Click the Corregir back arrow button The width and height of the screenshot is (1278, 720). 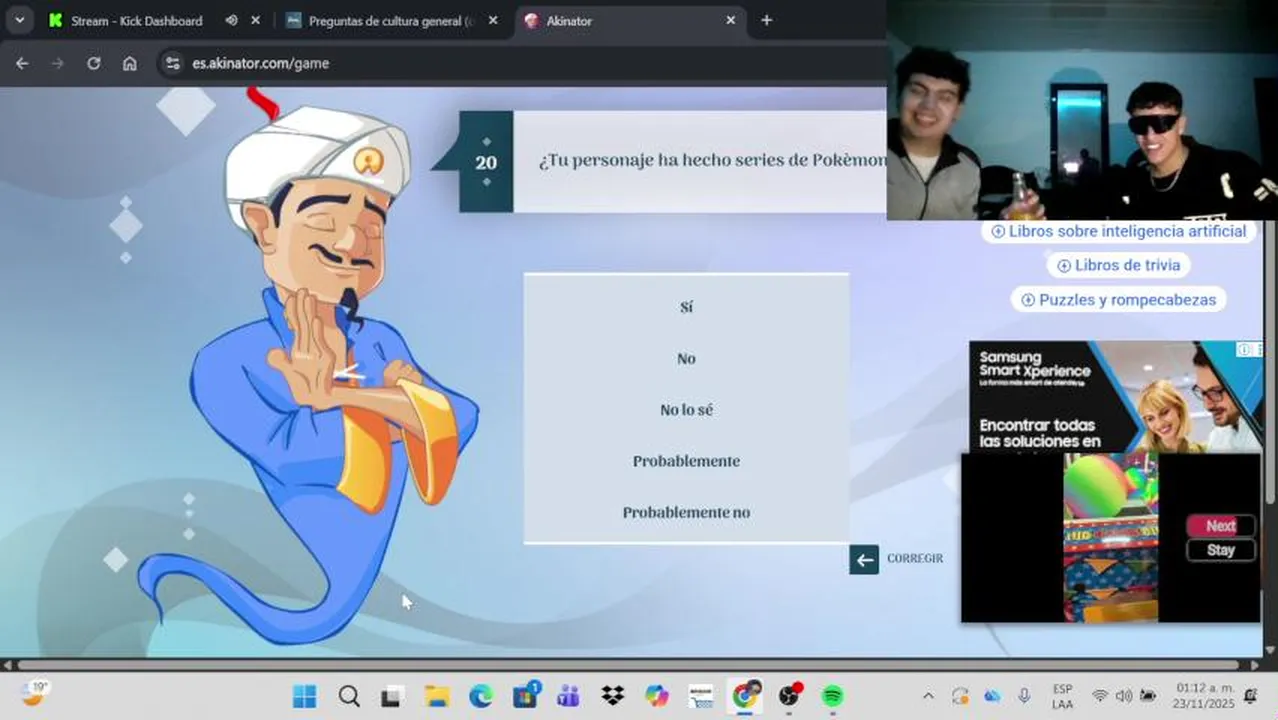tap(864, 559)
